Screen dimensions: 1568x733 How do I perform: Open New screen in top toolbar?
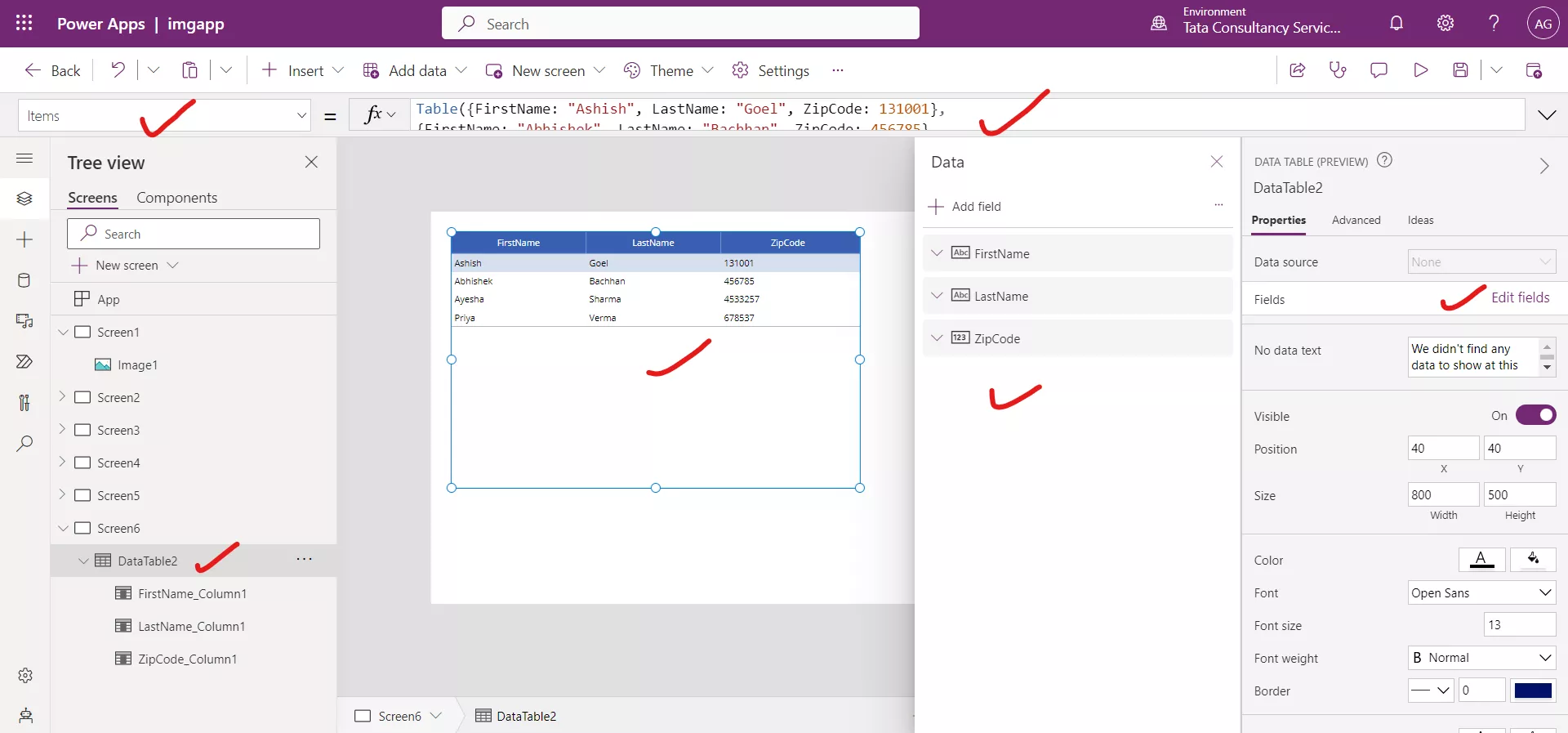coord(546,70)
